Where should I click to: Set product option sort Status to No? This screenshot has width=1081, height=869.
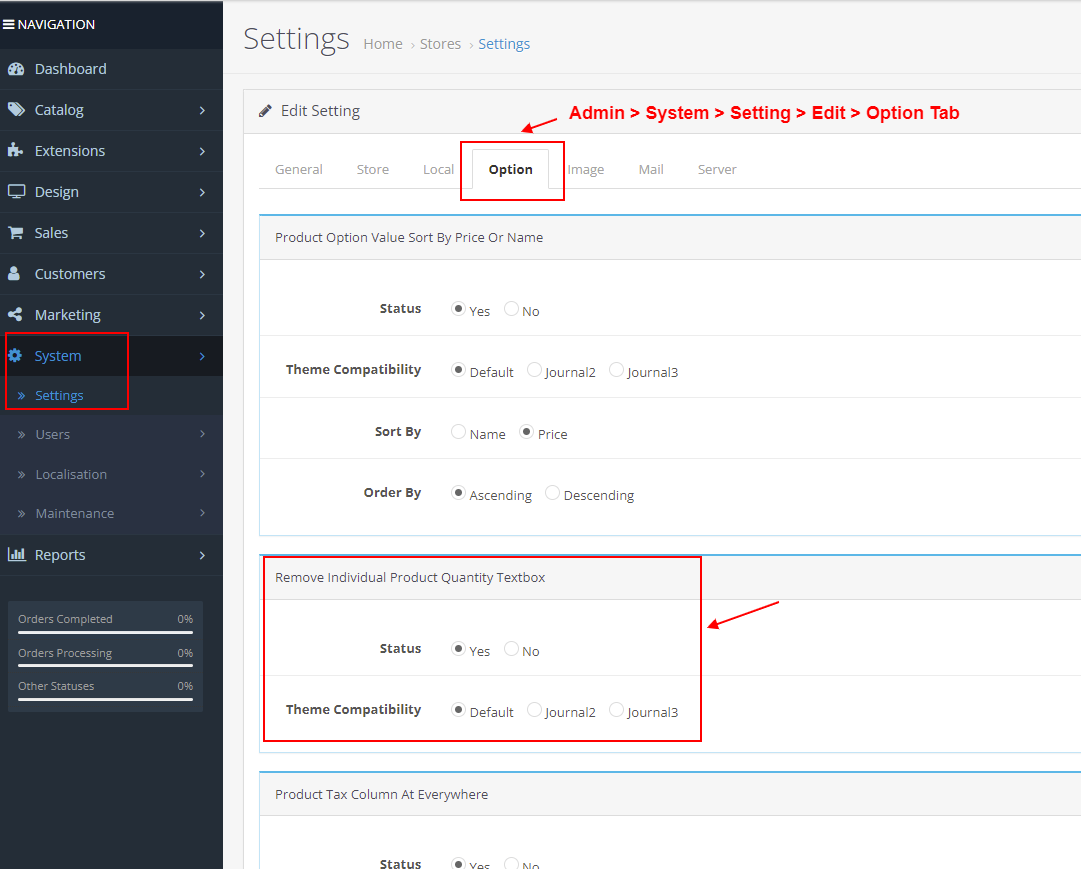click(511, 310)
